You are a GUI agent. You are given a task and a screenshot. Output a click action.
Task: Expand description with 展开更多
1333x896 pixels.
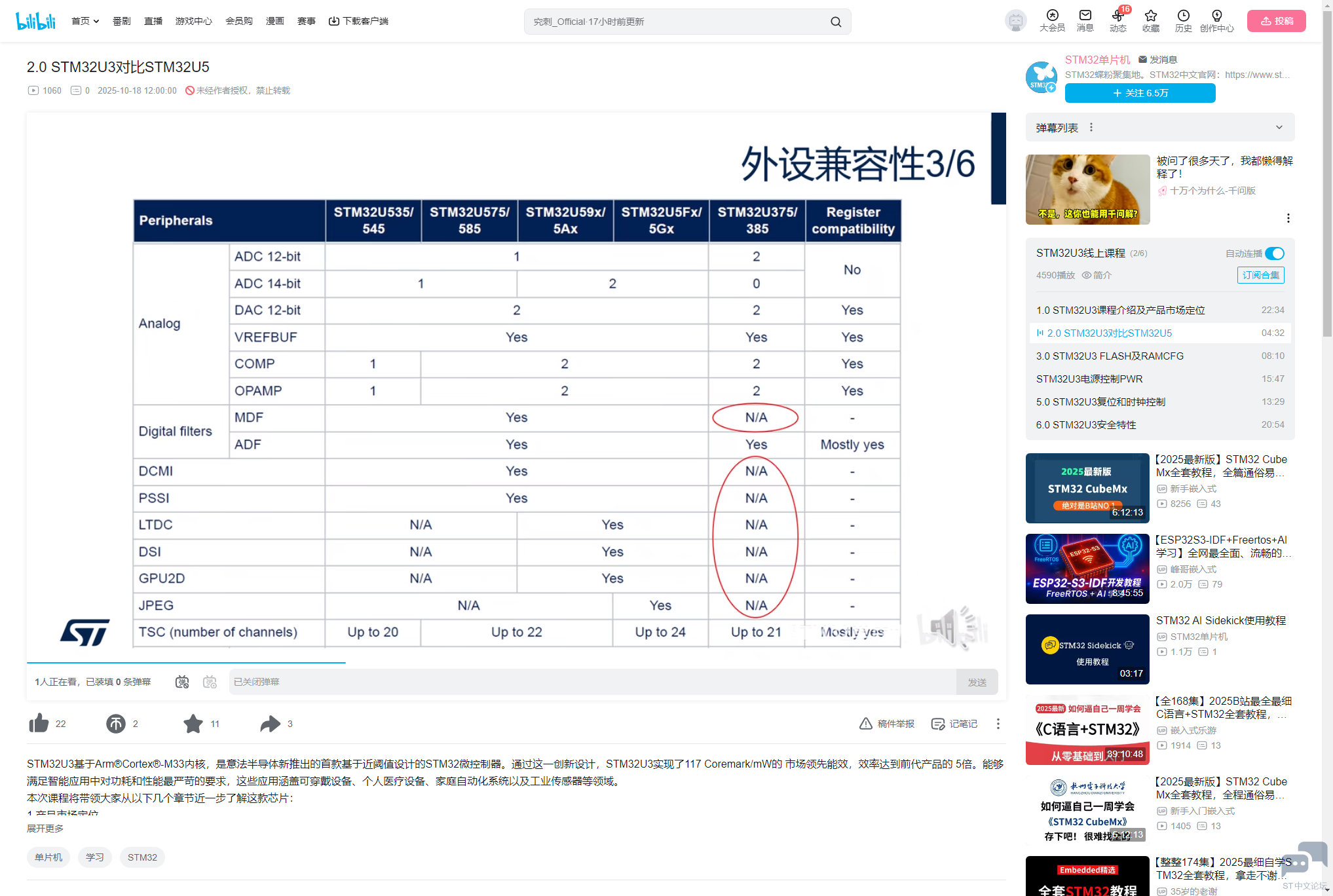[x=45, y=828]
